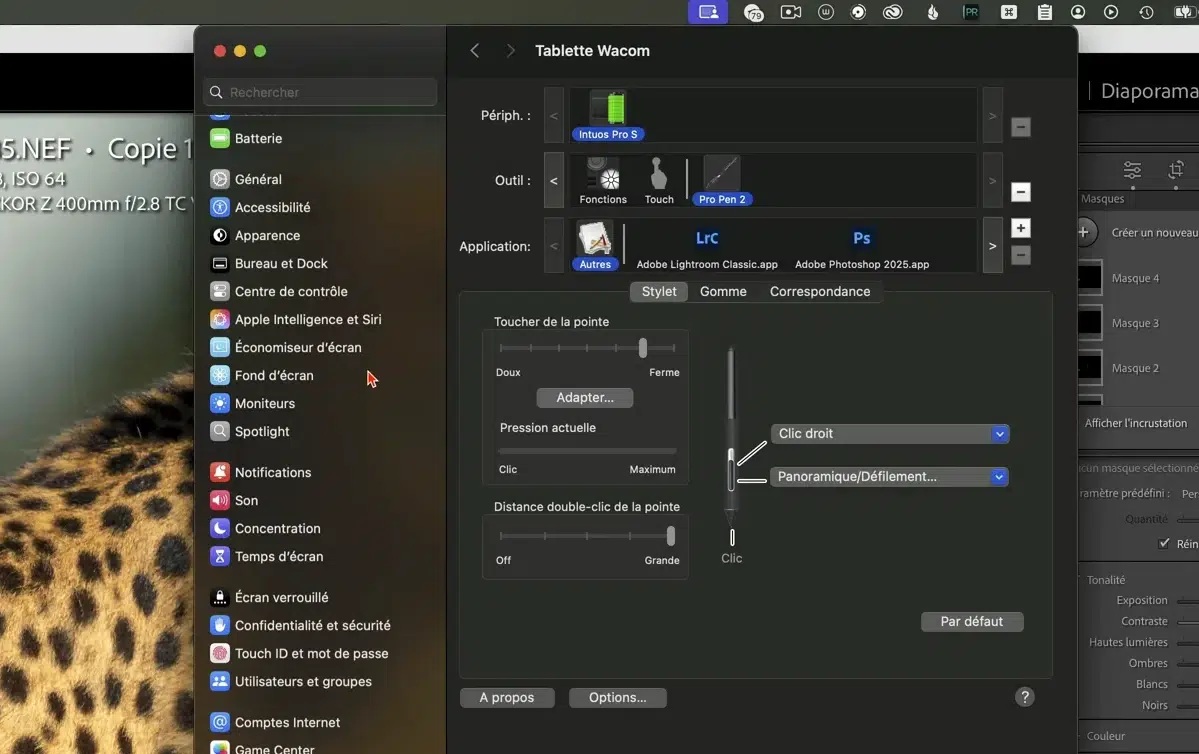Click the Par défaut button
Image resolution: width=1199 pixels, height=754 pixels.
coord(972,622)
